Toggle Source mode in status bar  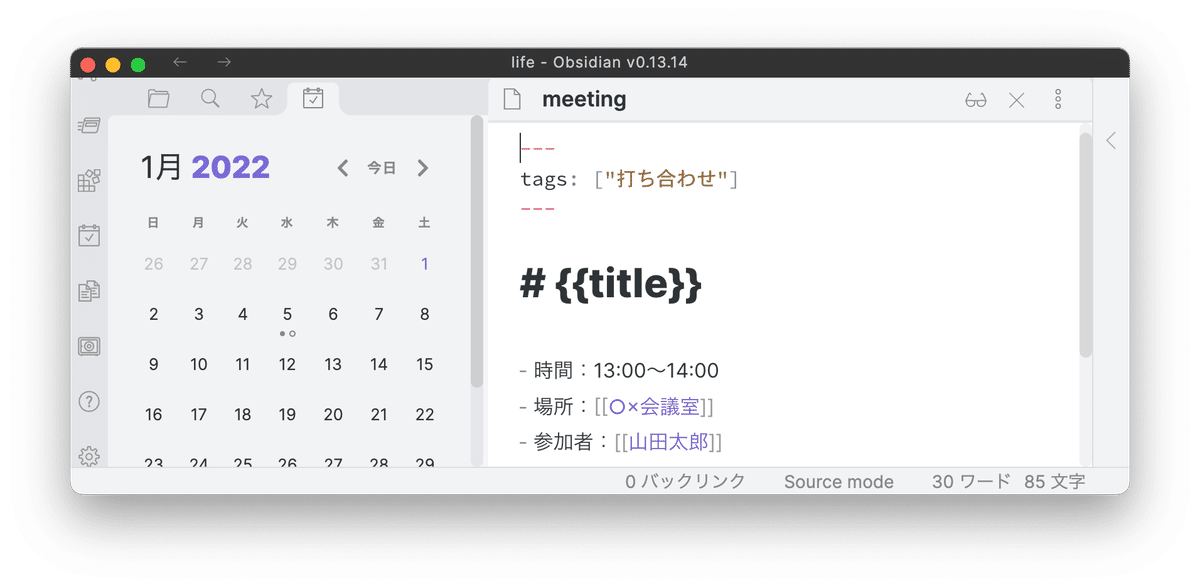click(x=838, y=481)
